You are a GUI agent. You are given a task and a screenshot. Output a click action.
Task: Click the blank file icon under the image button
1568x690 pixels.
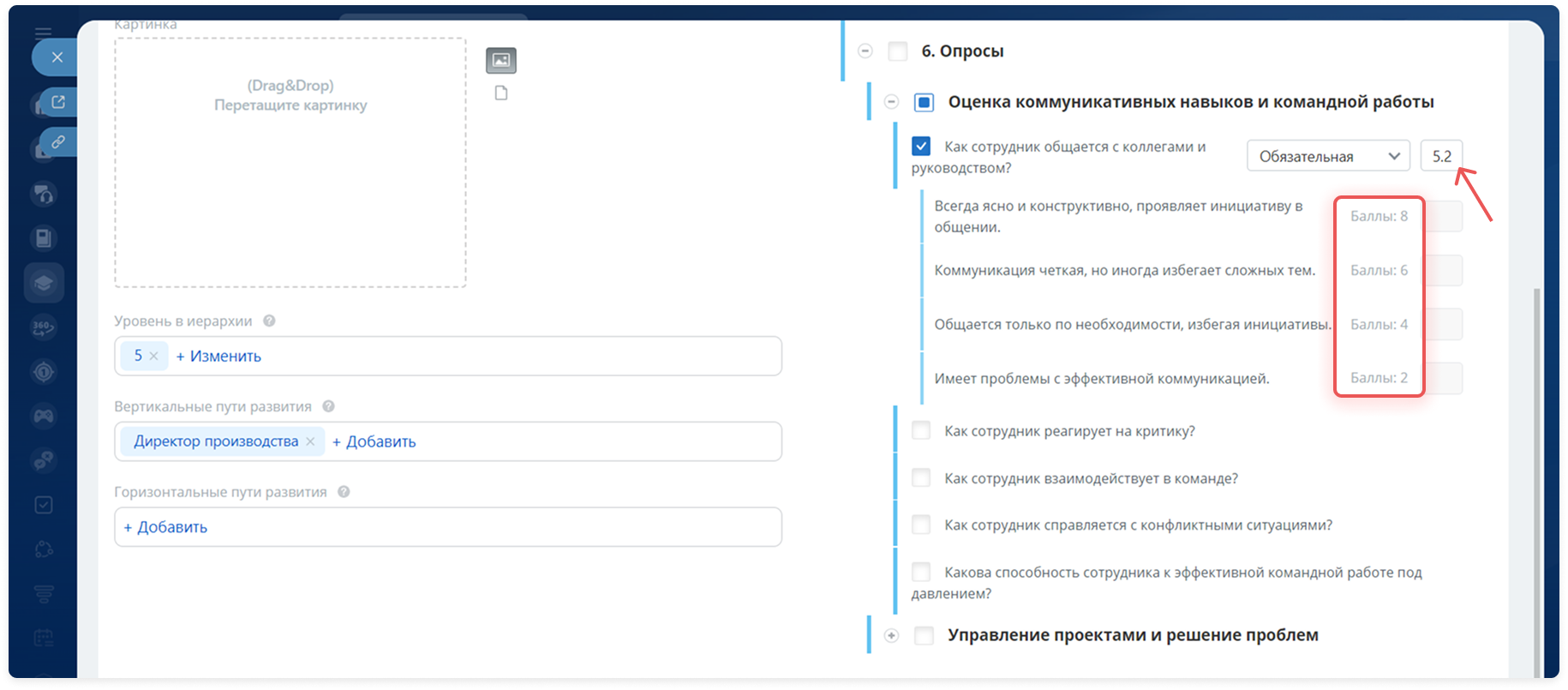click(501, 93)
